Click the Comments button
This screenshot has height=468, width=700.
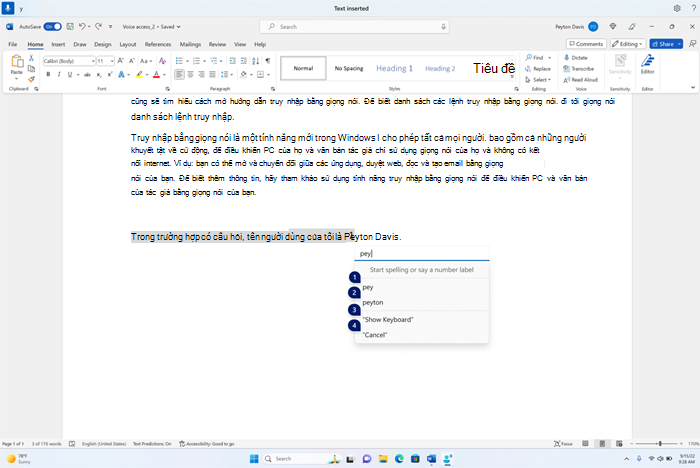coord(586,44)
